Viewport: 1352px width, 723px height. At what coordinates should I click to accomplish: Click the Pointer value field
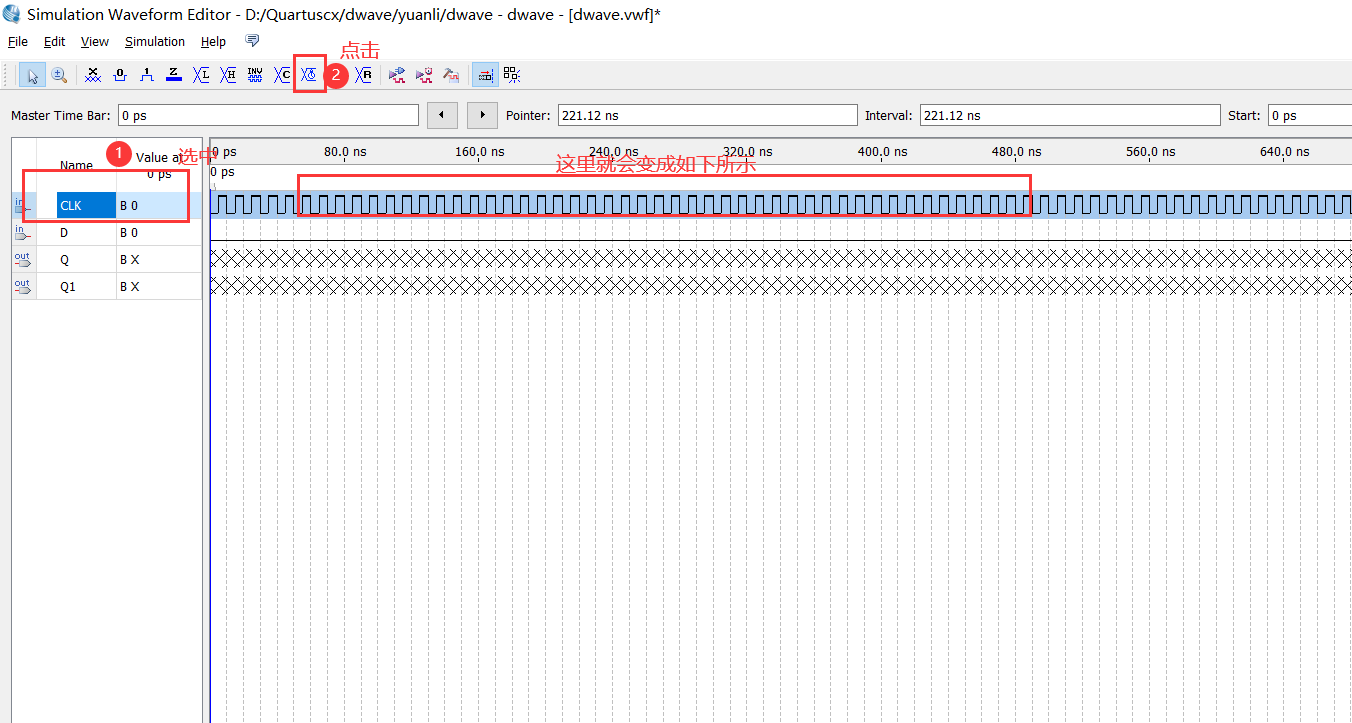coord(707,115)
